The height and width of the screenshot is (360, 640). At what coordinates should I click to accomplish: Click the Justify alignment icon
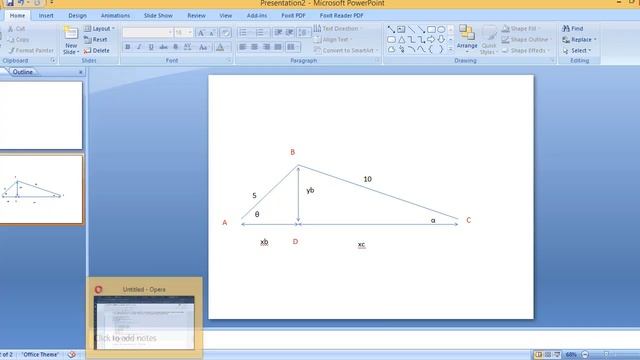coord(278,47)
